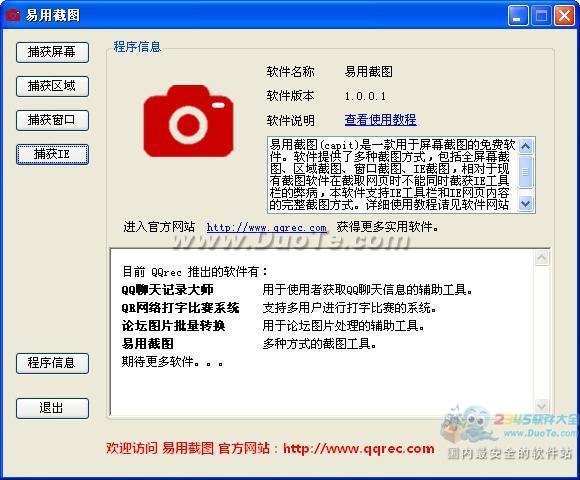
Task: Close the 易用截图 window
Action: (564, 16)
